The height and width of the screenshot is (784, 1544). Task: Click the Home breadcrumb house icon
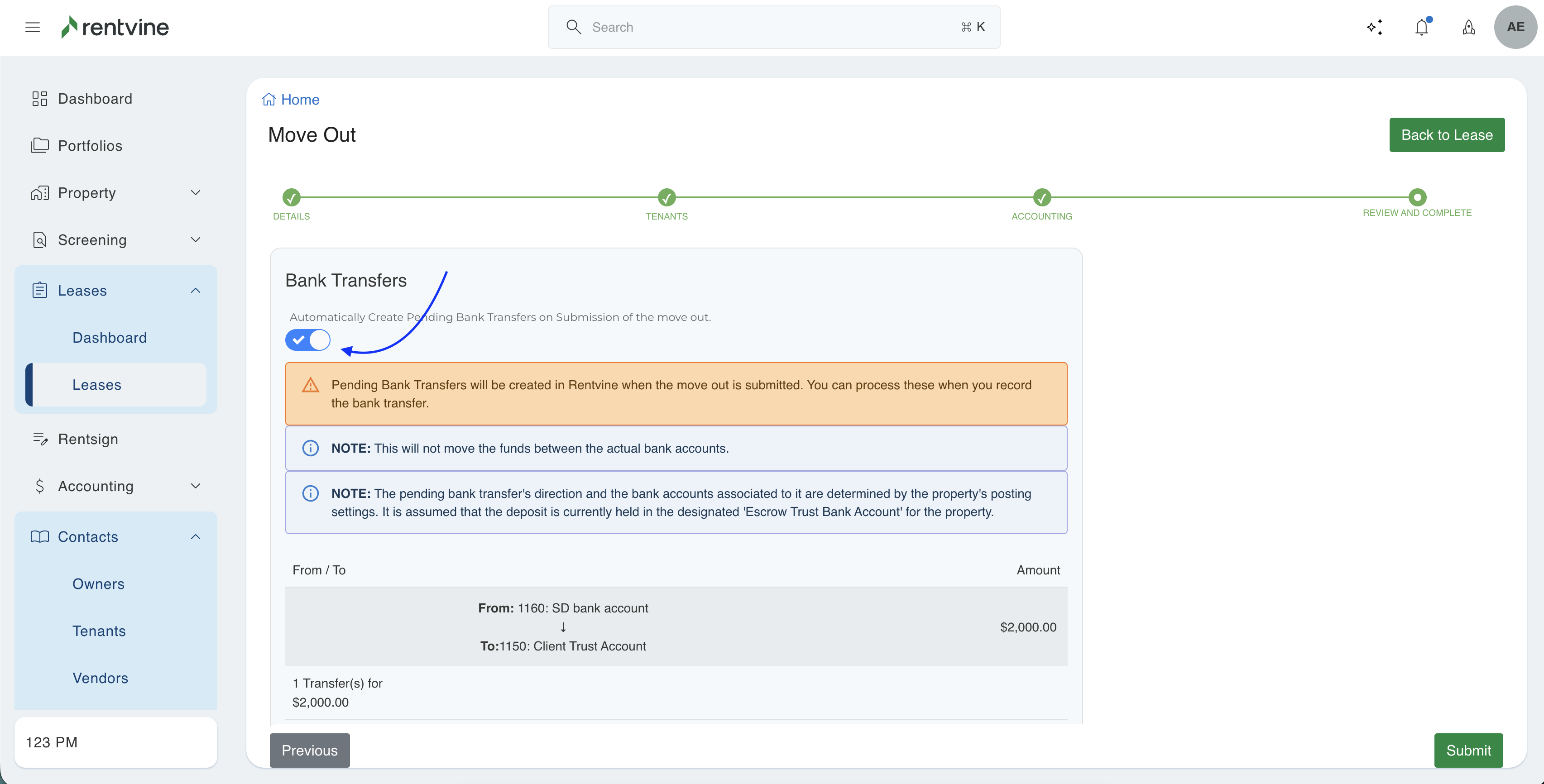coord(269,100)
